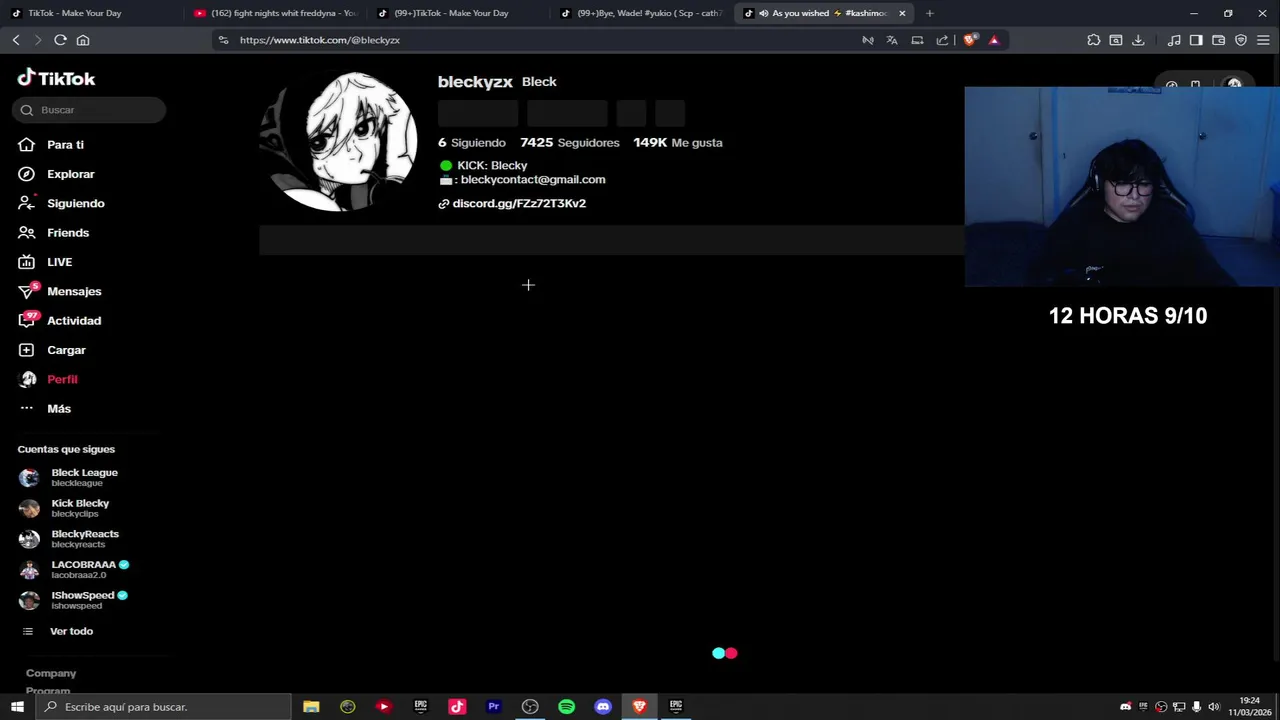Click the Company footer link
1280x720 pixels.
pos(51,673)
